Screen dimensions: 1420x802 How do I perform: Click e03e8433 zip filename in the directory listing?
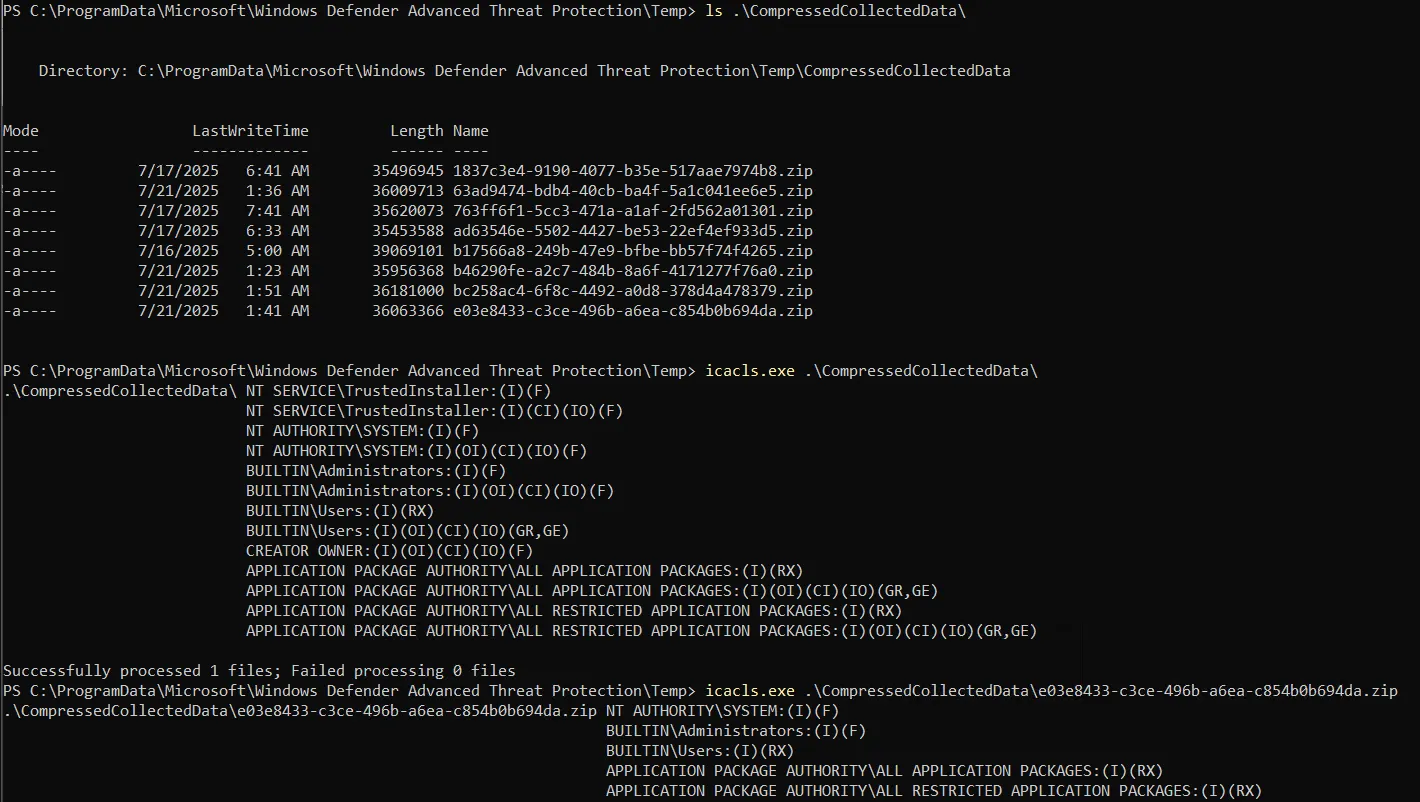[x=632, y=311]
